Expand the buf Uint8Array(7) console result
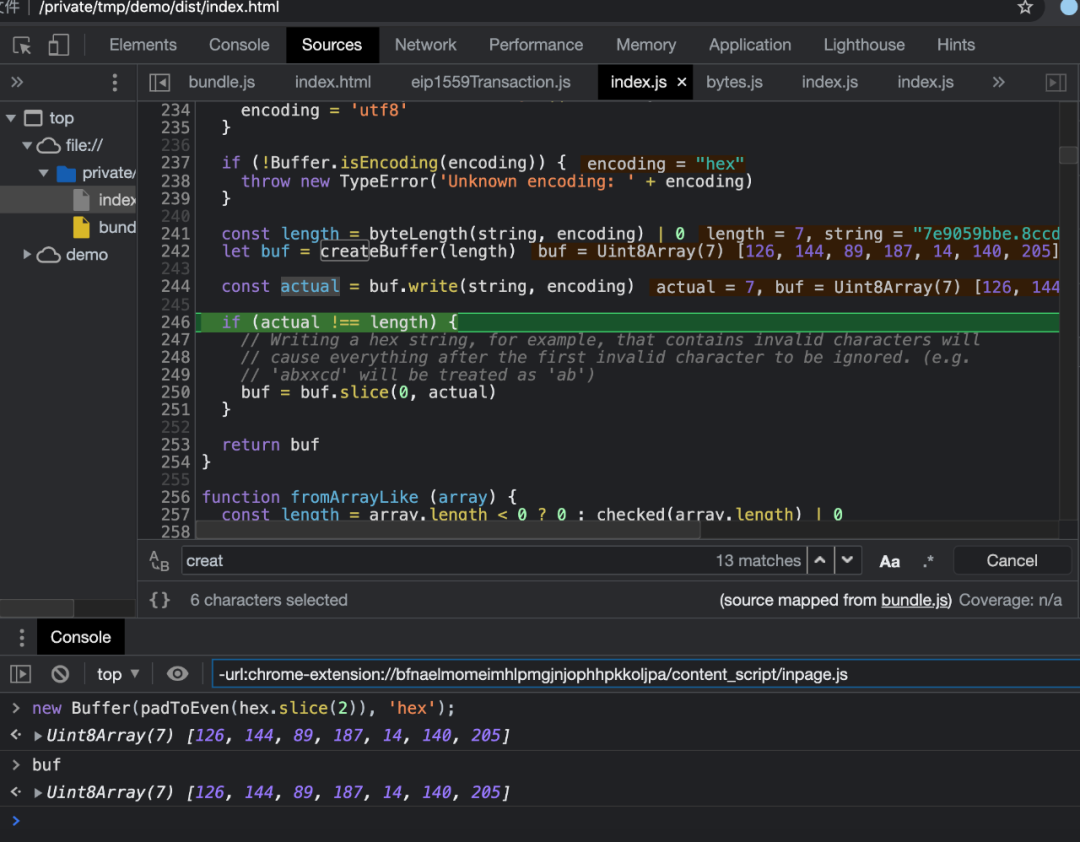Viewport: 1080px width, 842px height. (x=38, y=793)
